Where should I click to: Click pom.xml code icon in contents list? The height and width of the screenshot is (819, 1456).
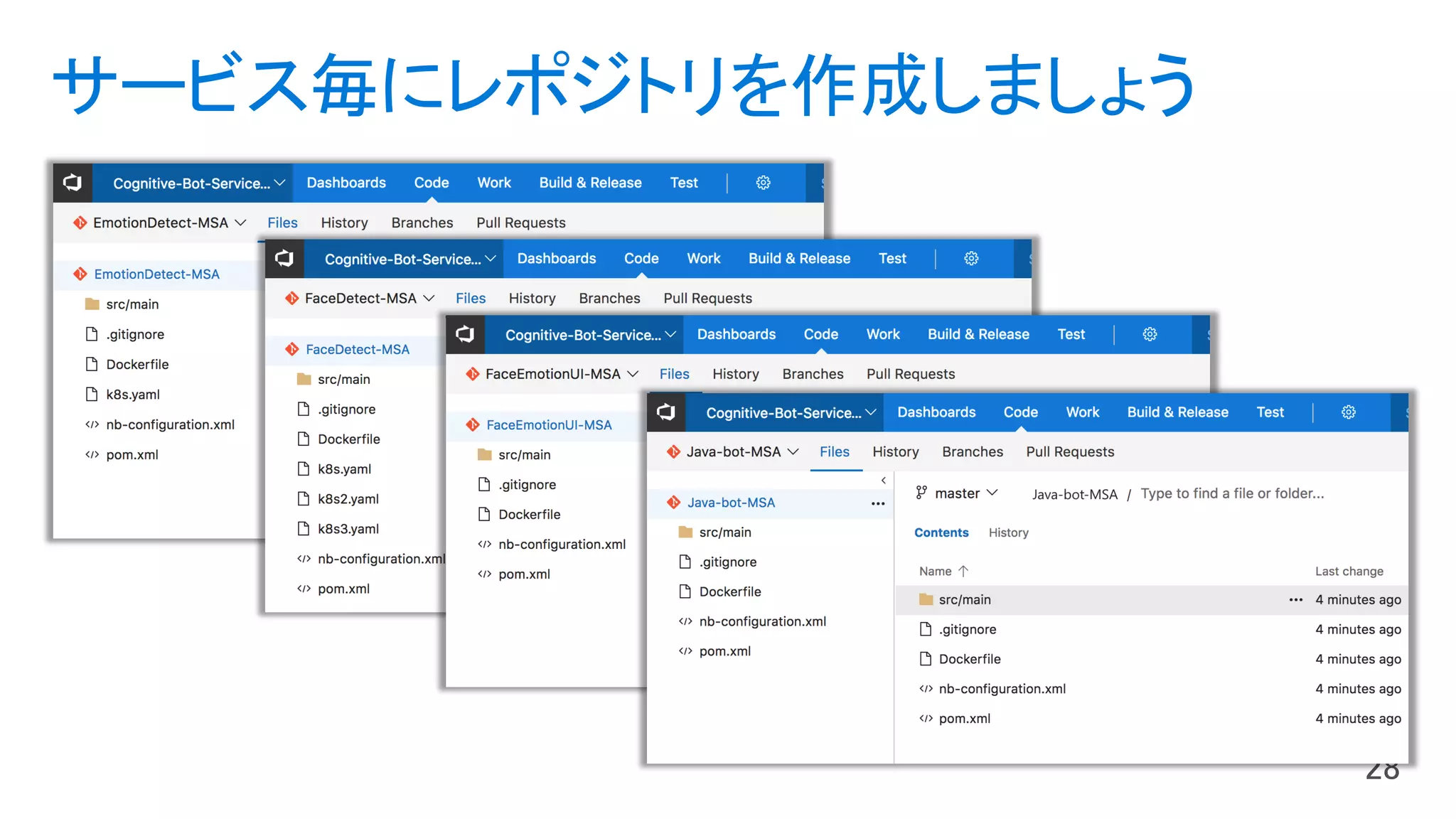926,719
